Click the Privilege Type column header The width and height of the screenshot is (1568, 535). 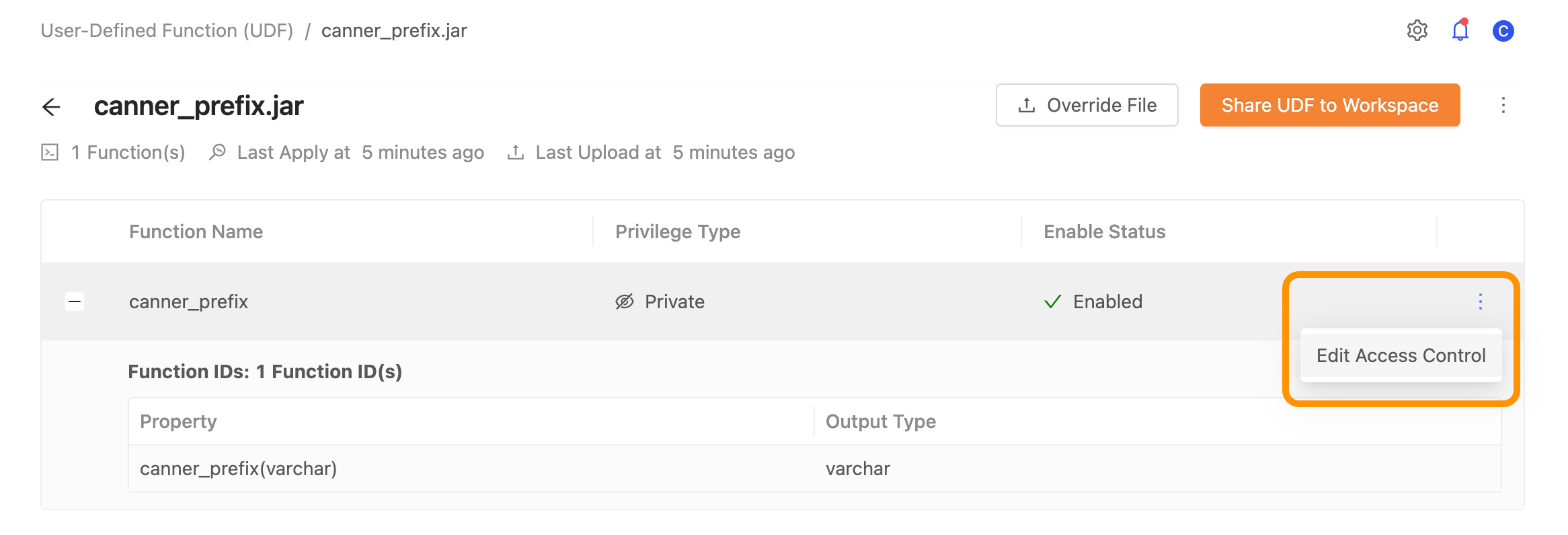point(678,231)
